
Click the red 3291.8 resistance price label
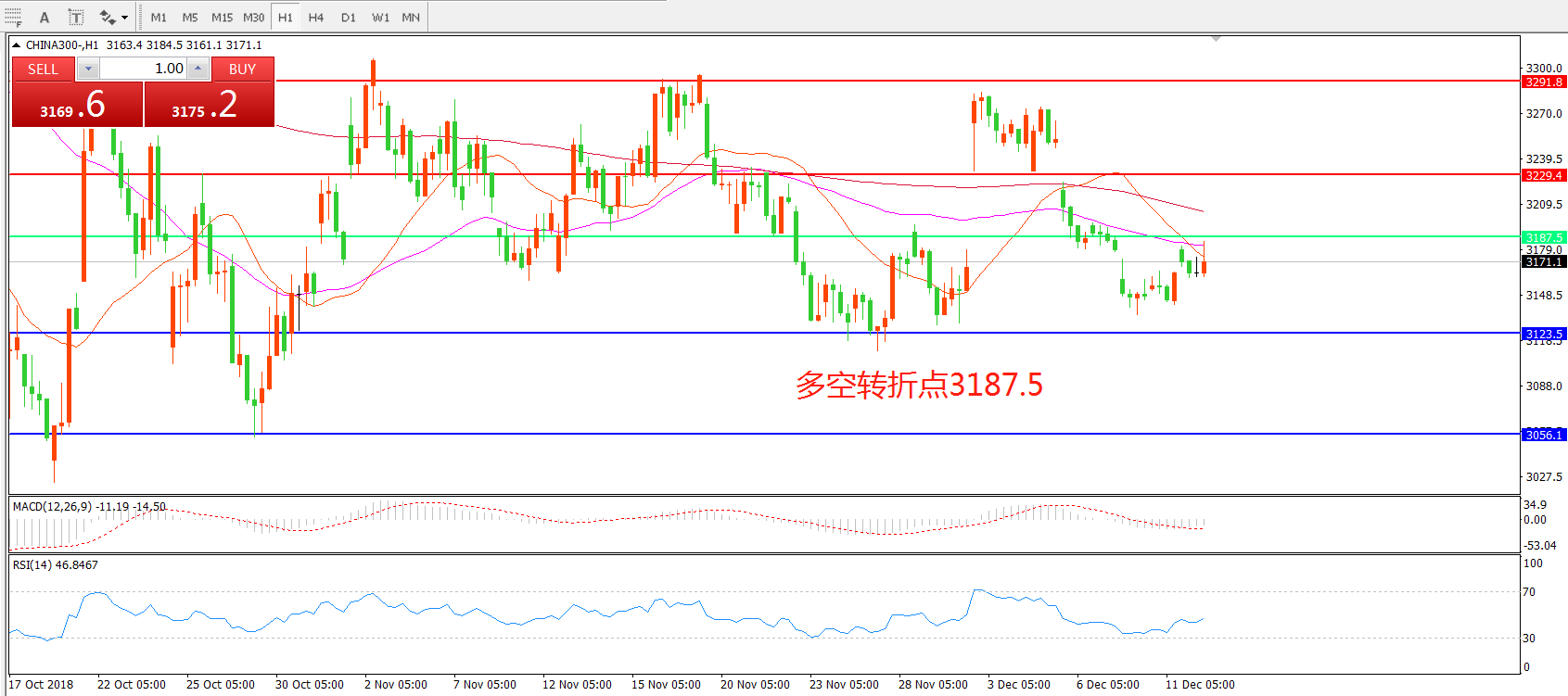tap(1543, 82)
